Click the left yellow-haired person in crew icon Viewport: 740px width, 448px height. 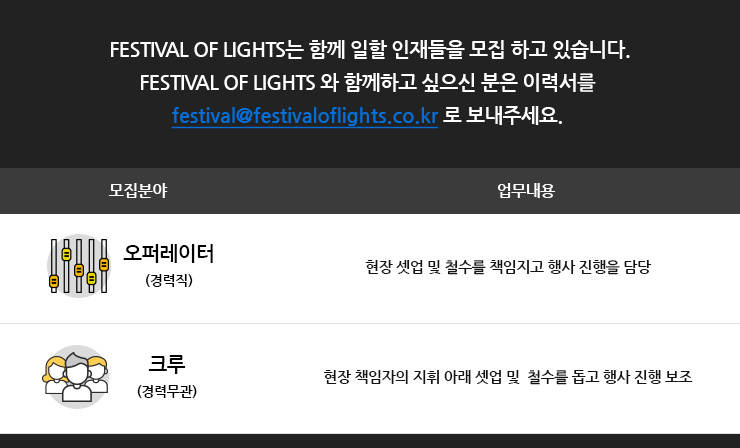pos(54,375)
